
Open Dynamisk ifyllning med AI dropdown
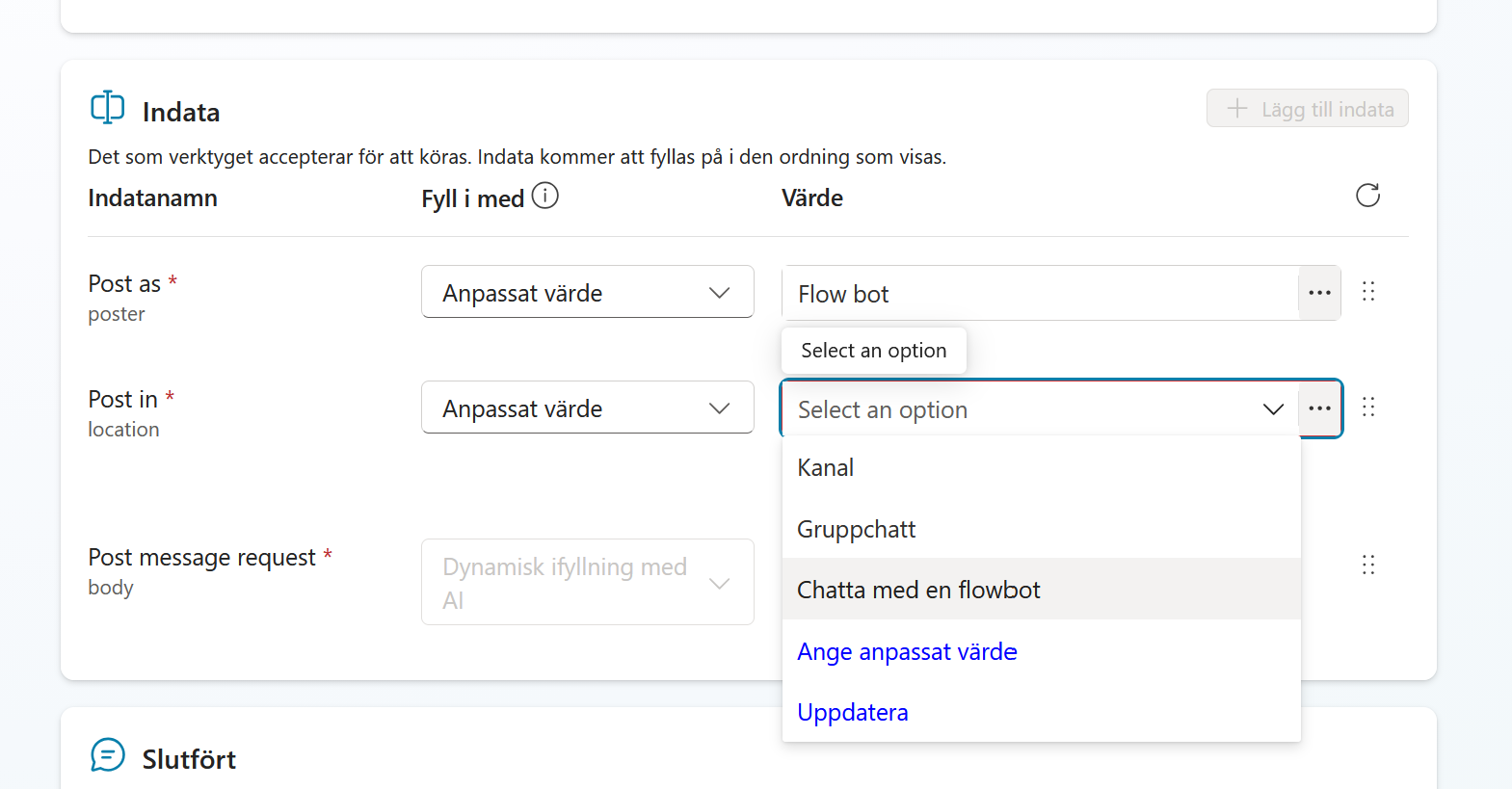[587, 582]
